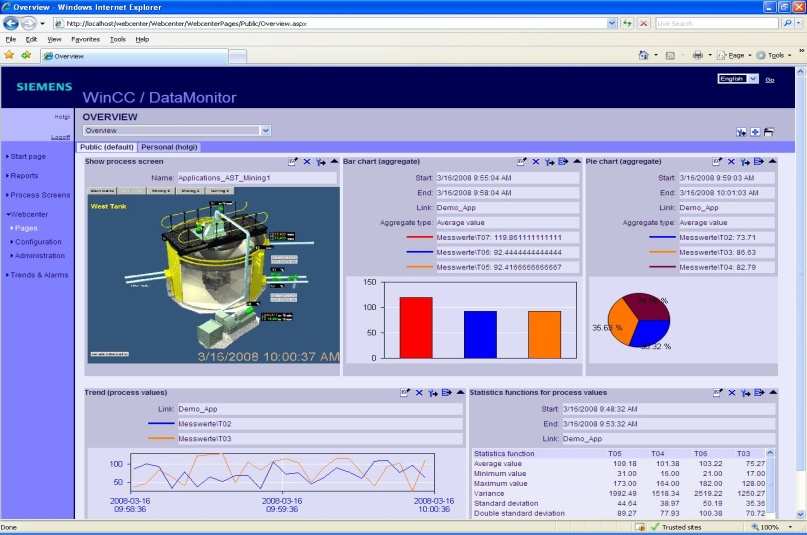Switch to Personal (holgi) tab
This screenshot has width=807, height=535.
(x=169, y=147)
